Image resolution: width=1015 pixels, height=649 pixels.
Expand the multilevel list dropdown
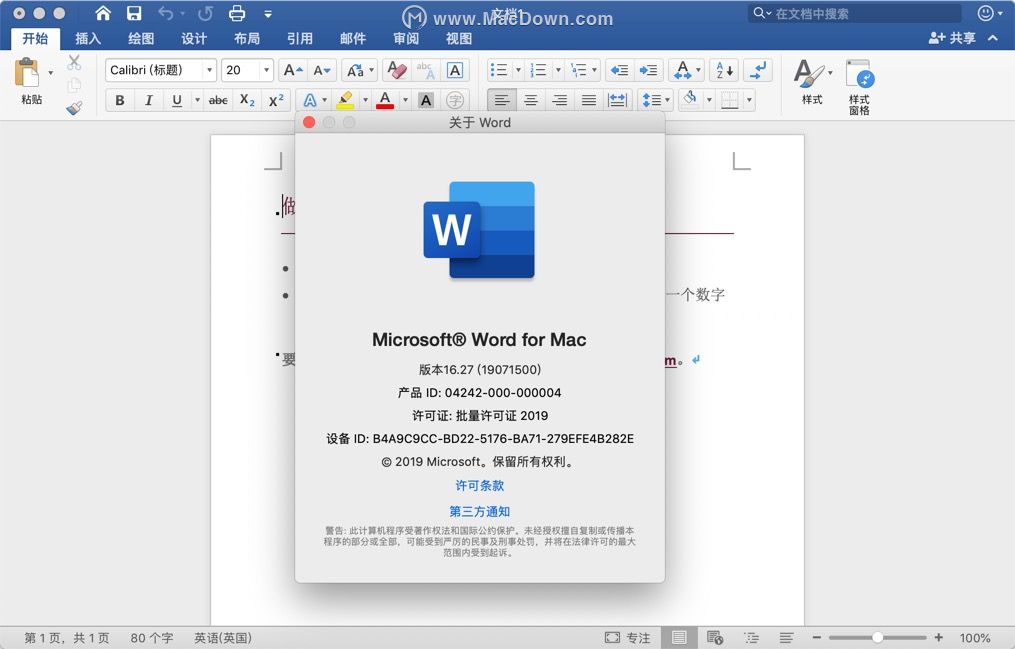coord(594,70)
